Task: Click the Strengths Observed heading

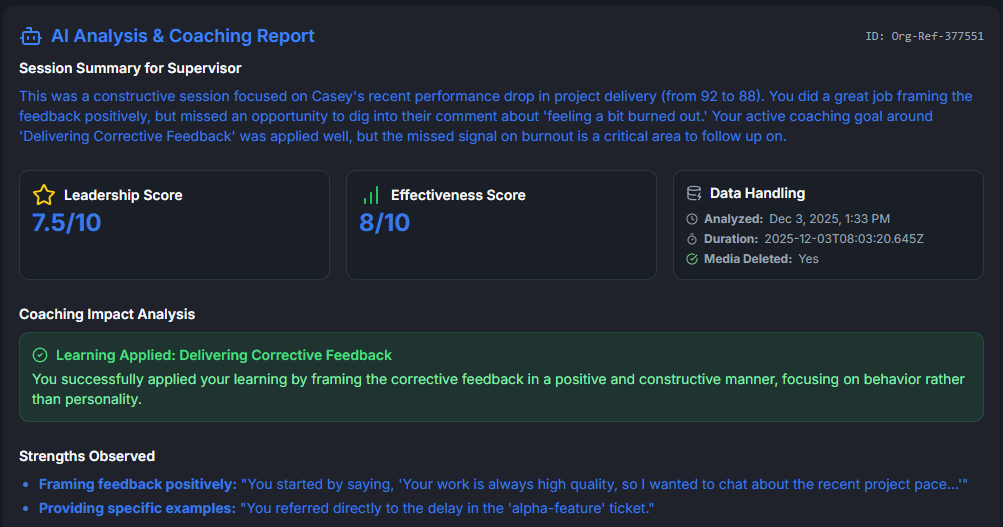Action: [x=87, y=456]
